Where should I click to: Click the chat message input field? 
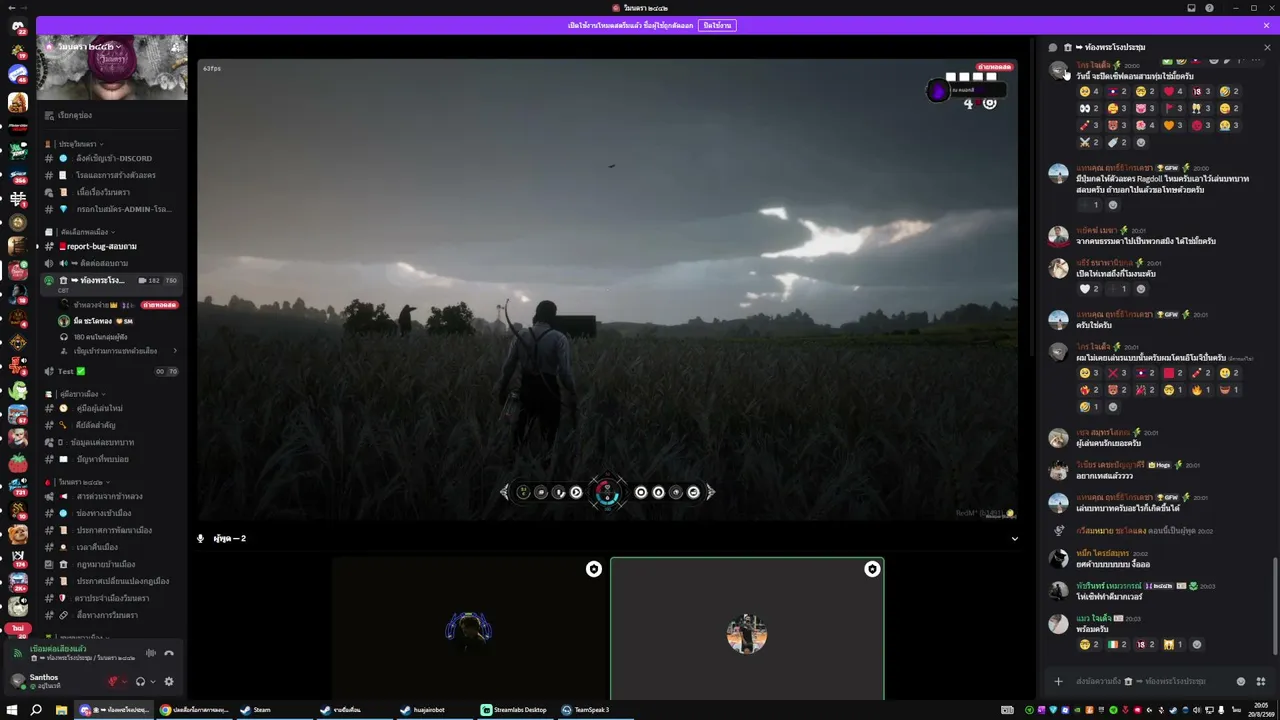click(x=1150, y=681)
